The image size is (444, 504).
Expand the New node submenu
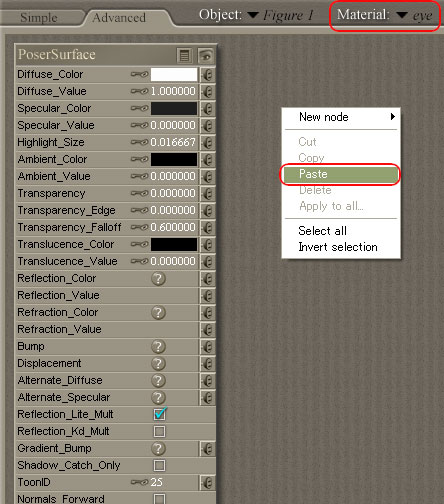pyautogui.click(x=340, y=117)
